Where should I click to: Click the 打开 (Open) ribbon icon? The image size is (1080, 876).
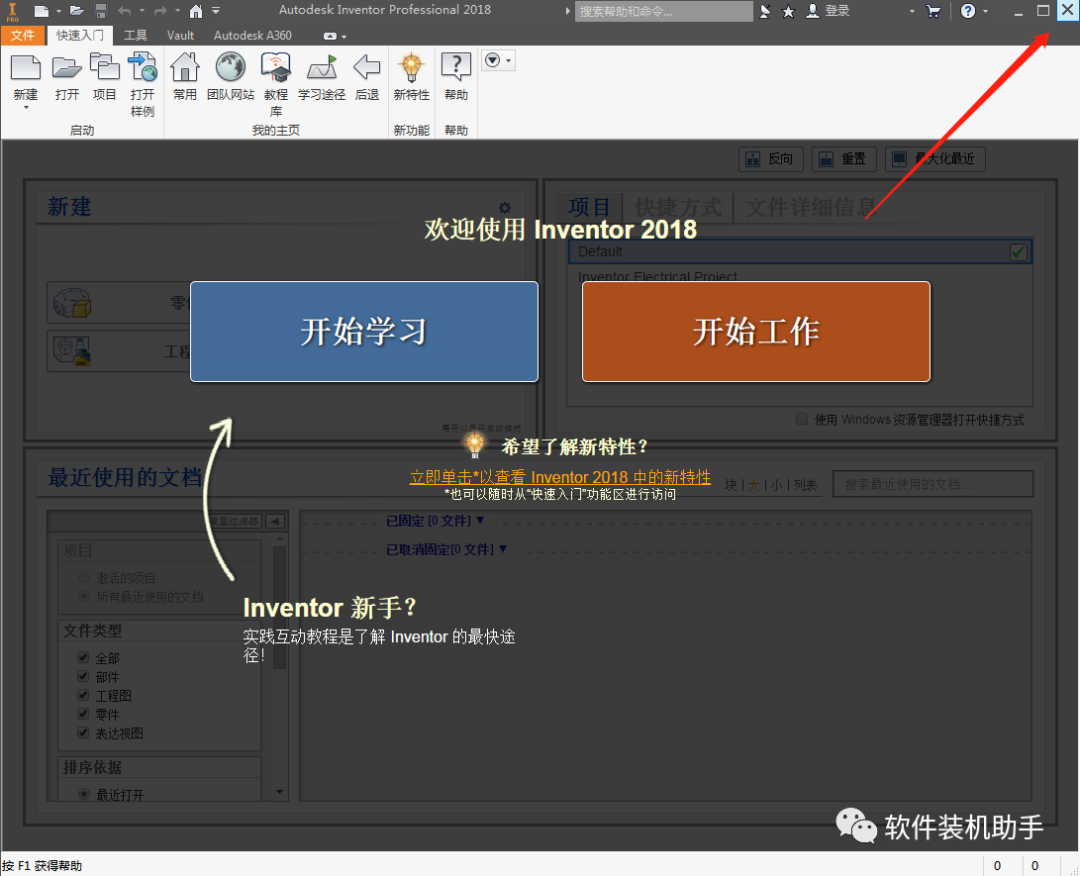(x=67, y=67)
